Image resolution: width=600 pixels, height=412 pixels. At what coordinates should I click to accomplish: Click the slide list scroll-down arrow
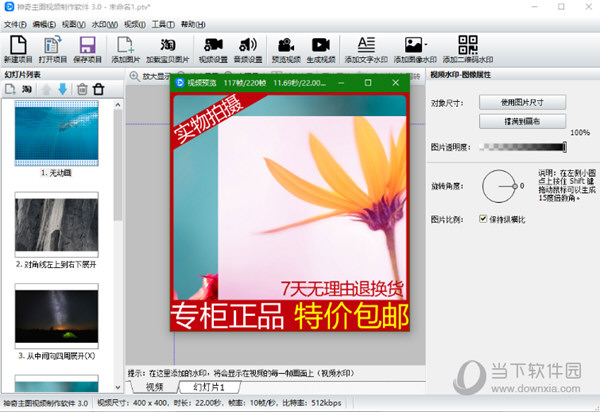[118, 387]
